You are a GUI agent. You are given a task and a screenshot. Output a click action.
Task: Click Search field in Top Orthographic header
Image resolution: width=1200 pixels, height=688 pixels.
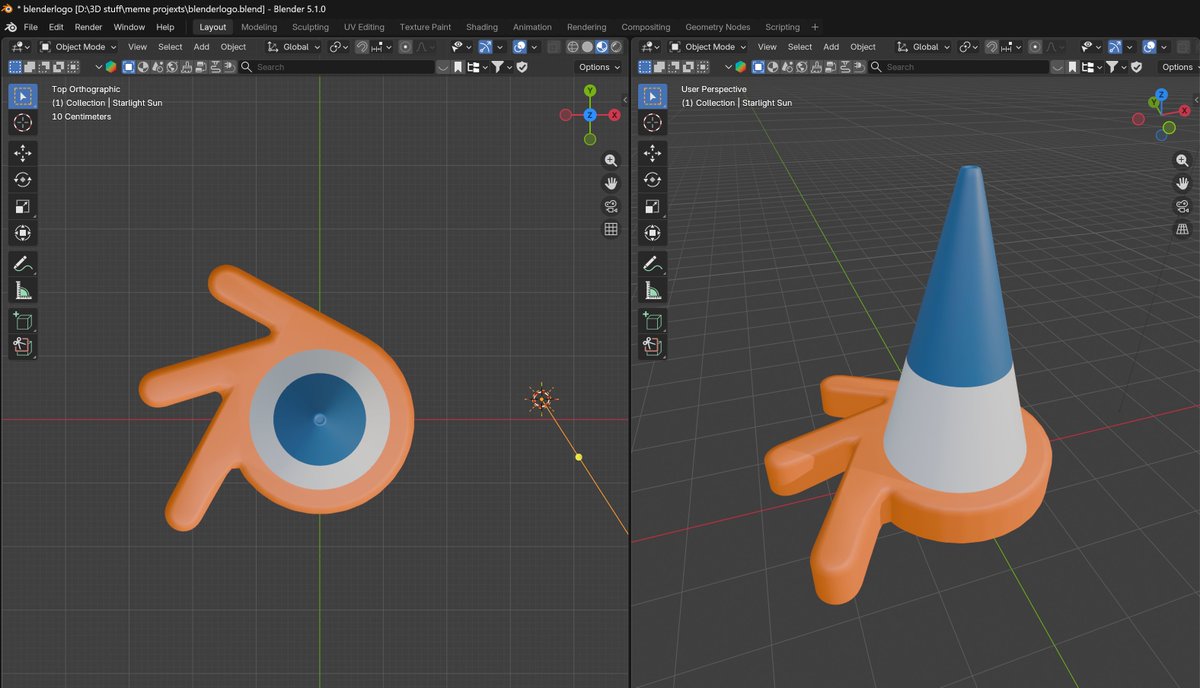pyautogui.click(x=337, y=67)
